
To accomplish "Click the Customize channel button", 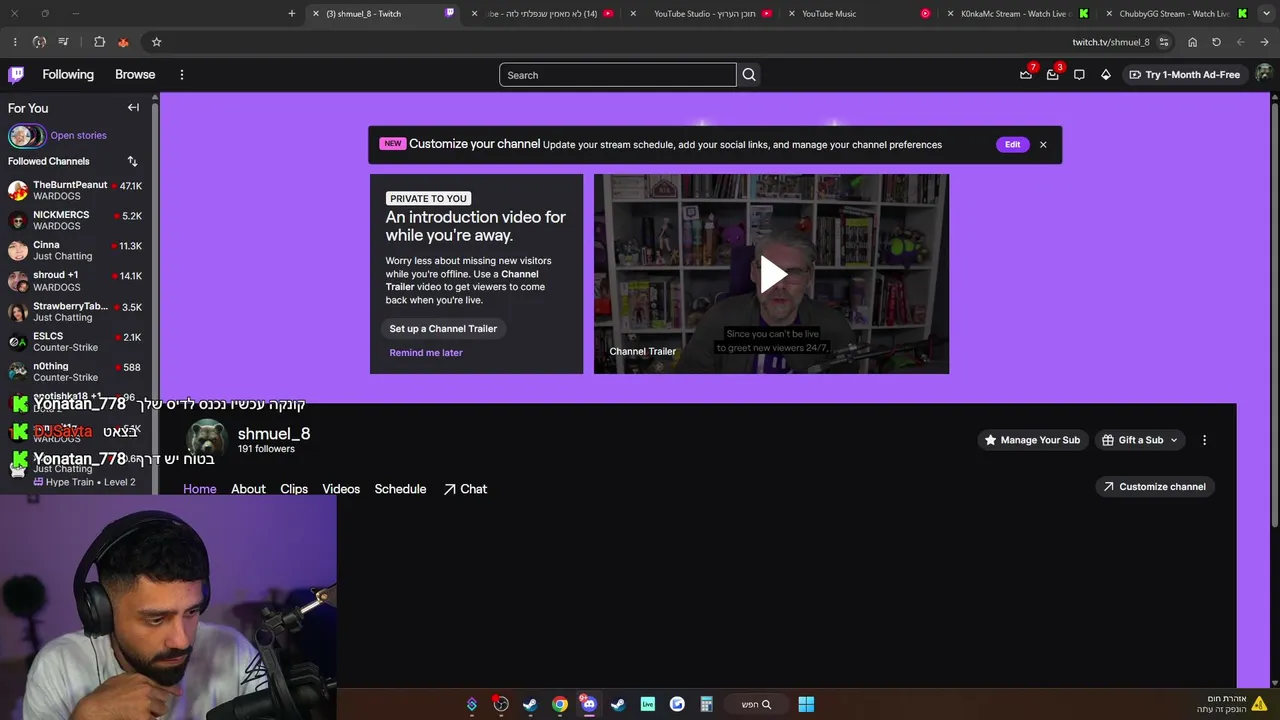I will pyautogui.click(x=1154, y=487).
